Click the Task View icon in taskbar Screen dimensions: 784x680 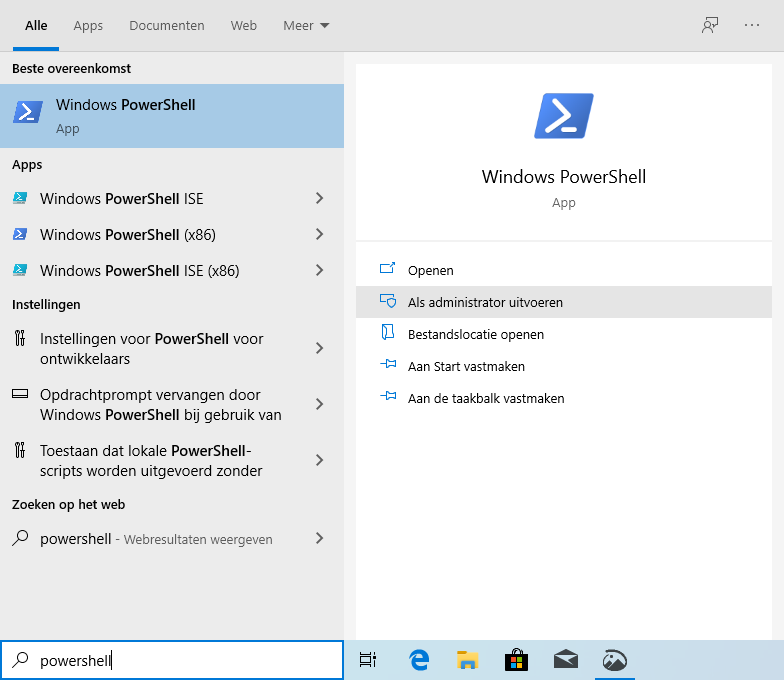point(368,659)
